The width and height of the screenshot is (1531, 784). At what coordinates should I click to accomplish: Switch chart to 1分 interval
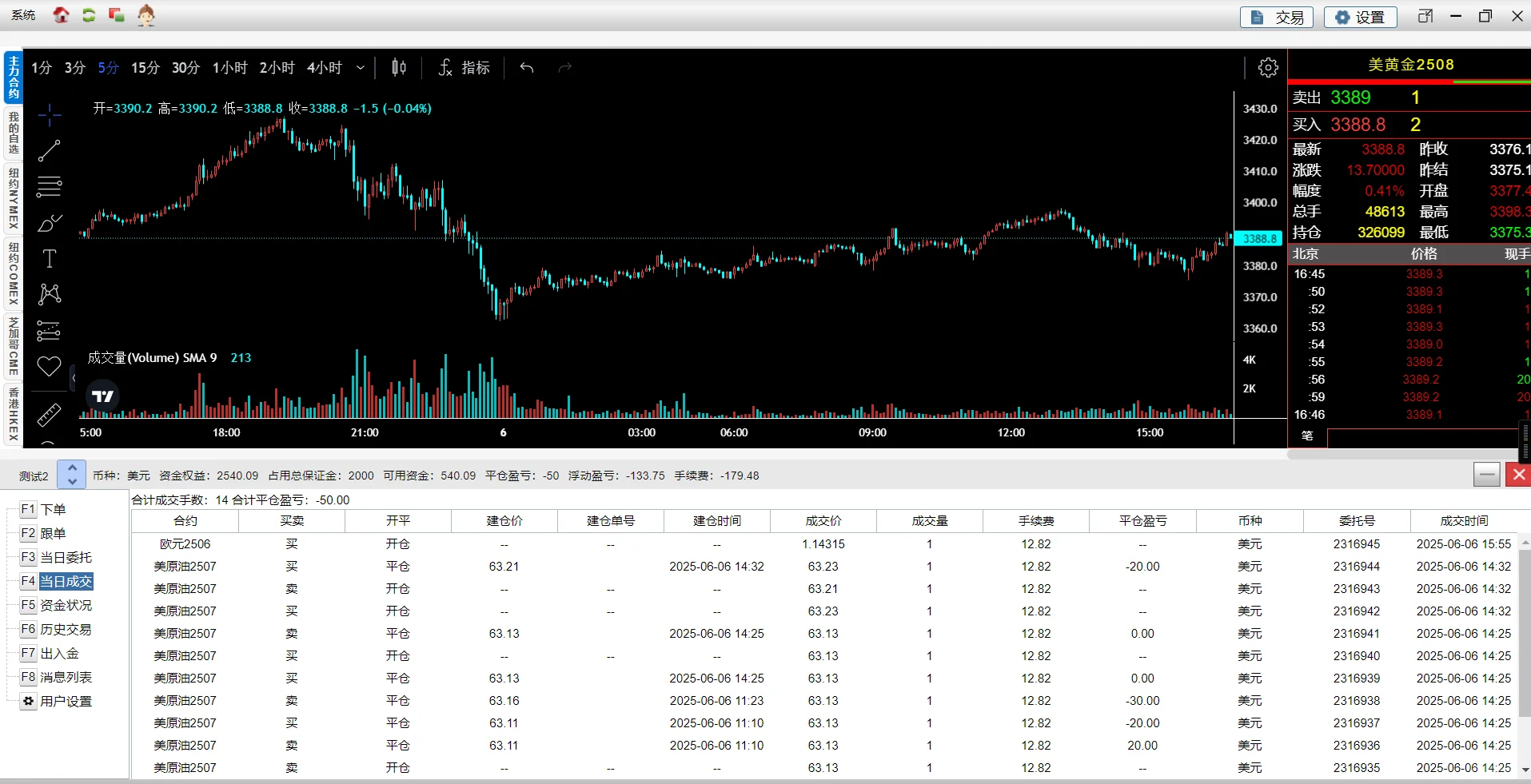(42, 68)
